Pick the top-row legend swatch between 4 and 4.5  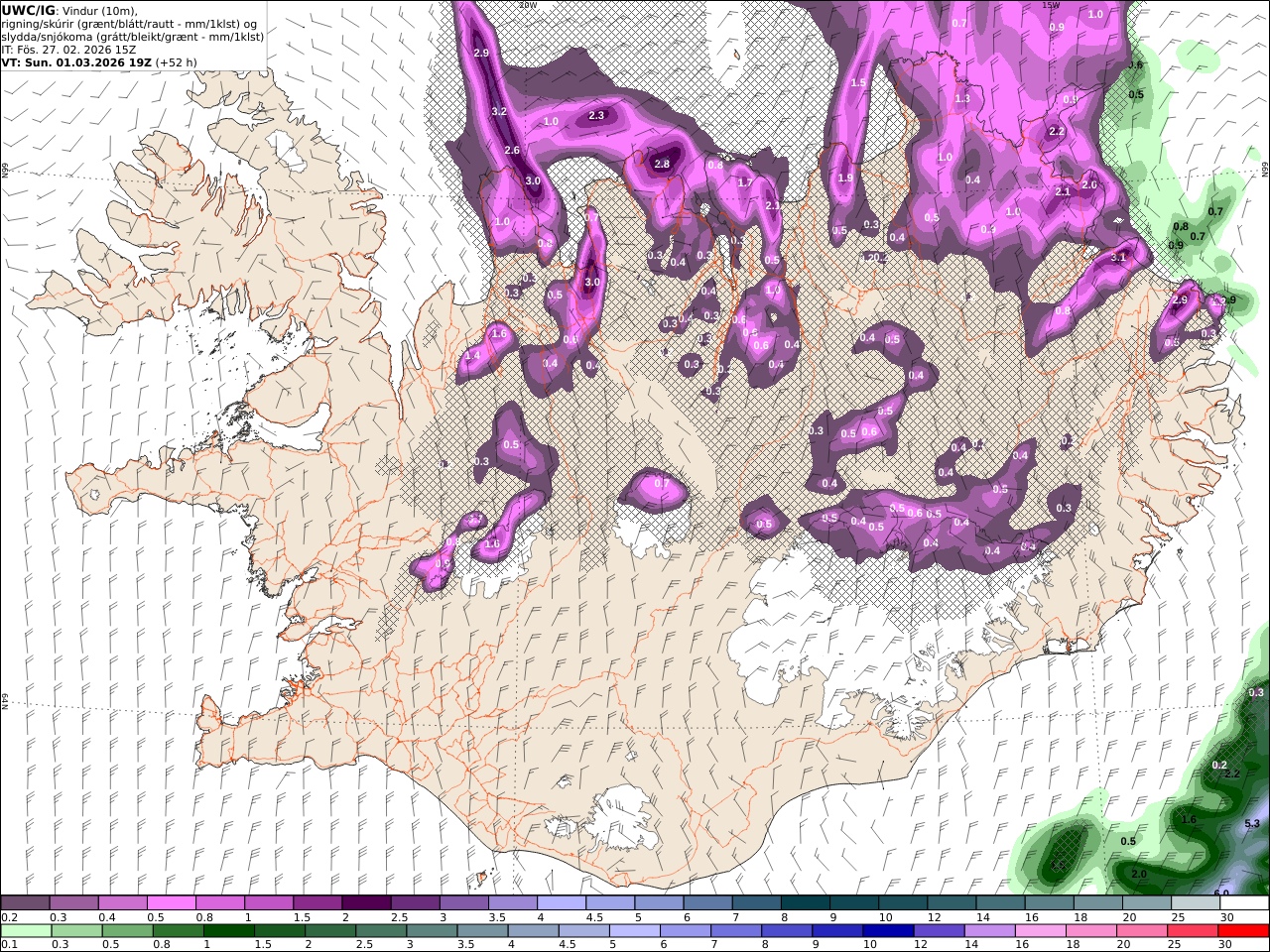pyautogui.click(x=561, y=903)
